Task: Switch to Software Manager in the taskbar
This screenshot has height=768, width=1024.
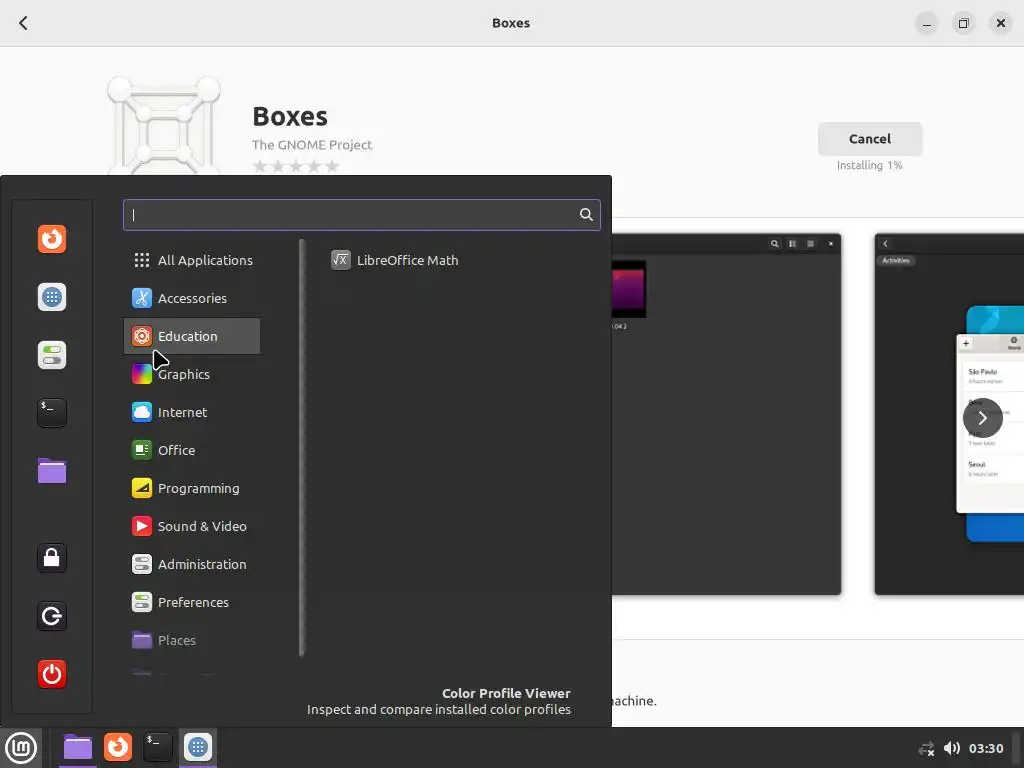Action: click(198, 747)
